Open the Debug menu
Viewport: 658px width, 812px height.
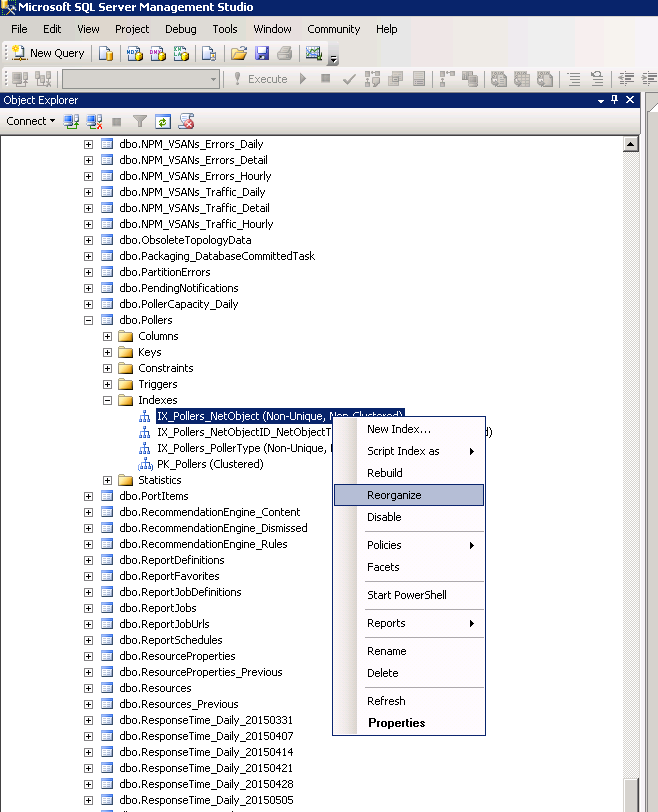tap(181, 29)
